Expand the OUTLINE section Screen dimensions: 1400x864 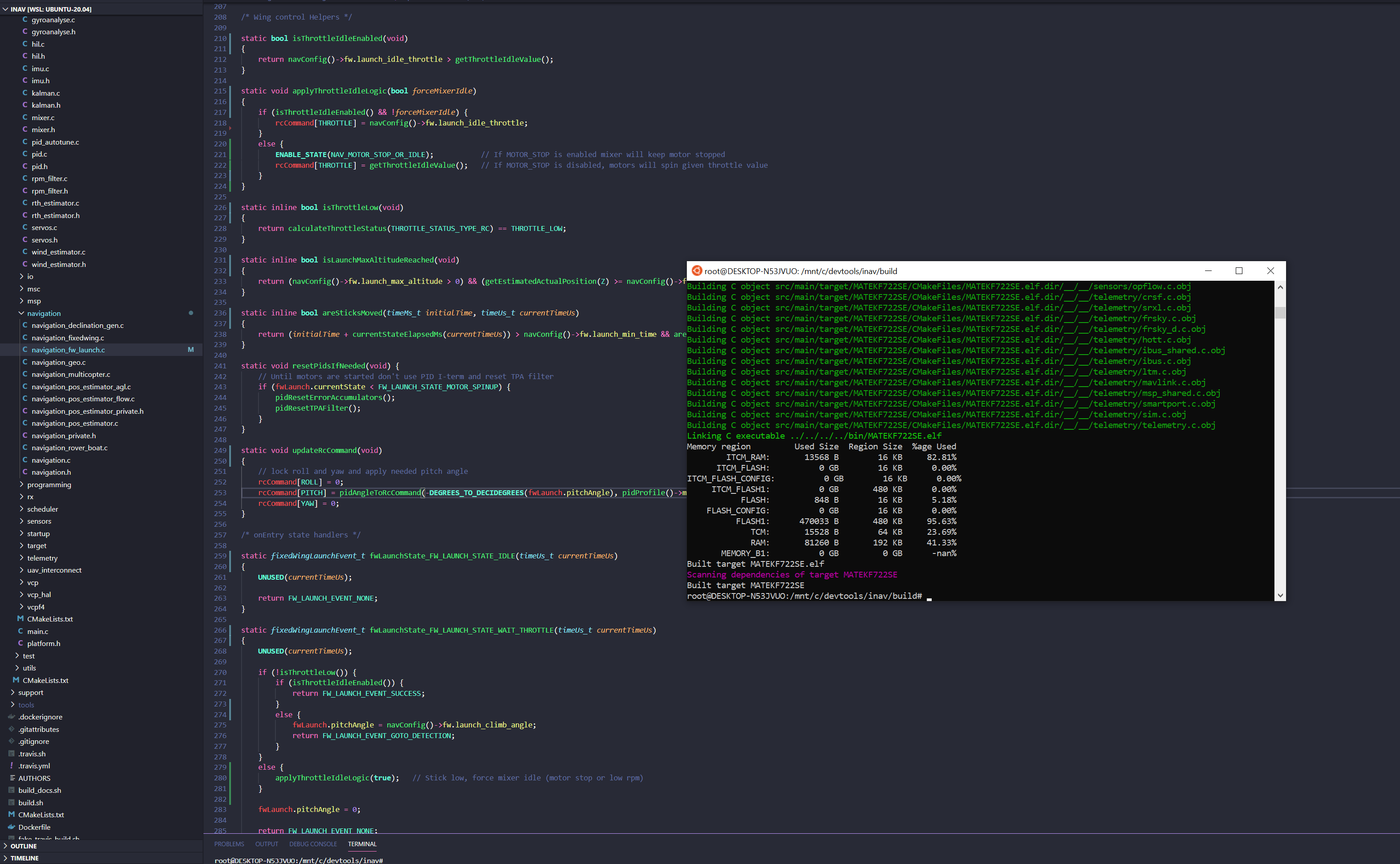[23, 846]
